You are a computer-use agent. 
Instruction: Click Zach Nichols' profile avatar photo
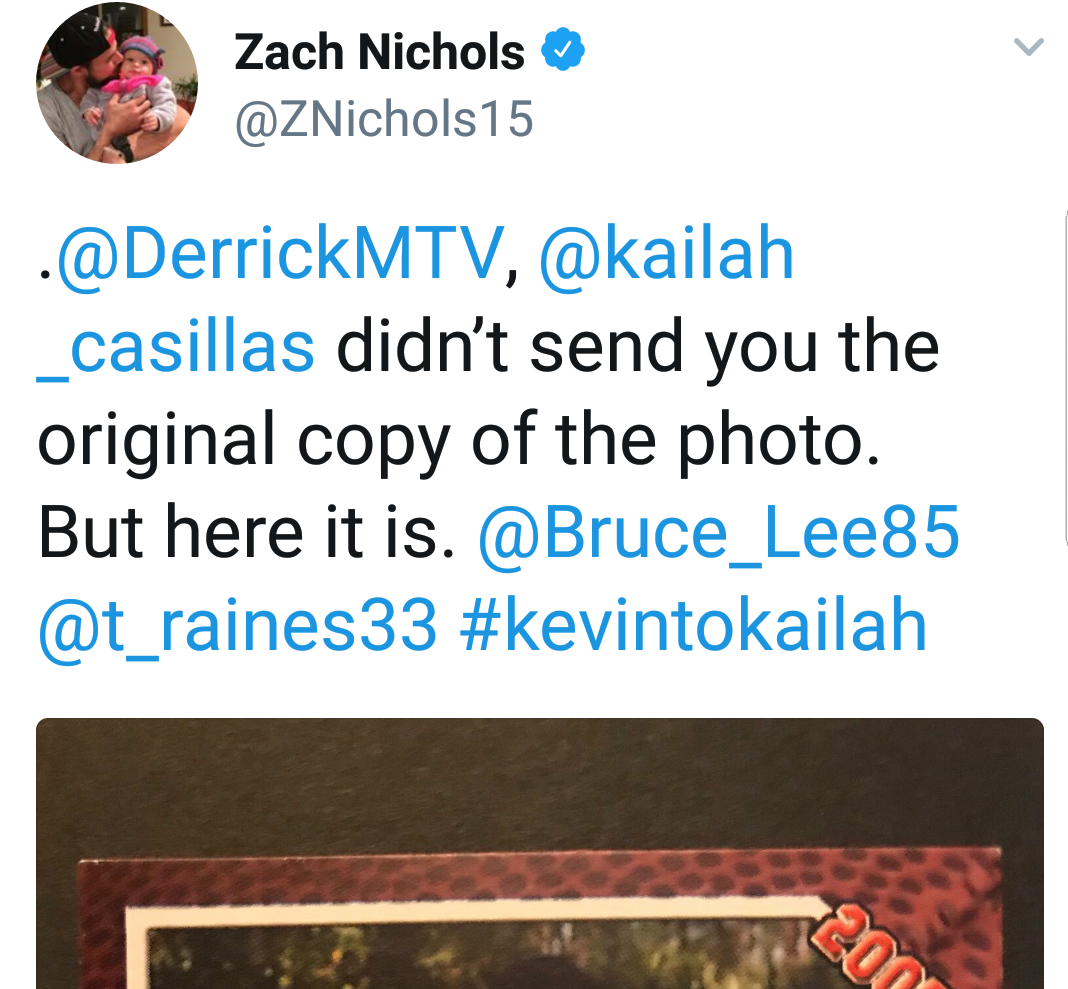click(x=116, y=82)
